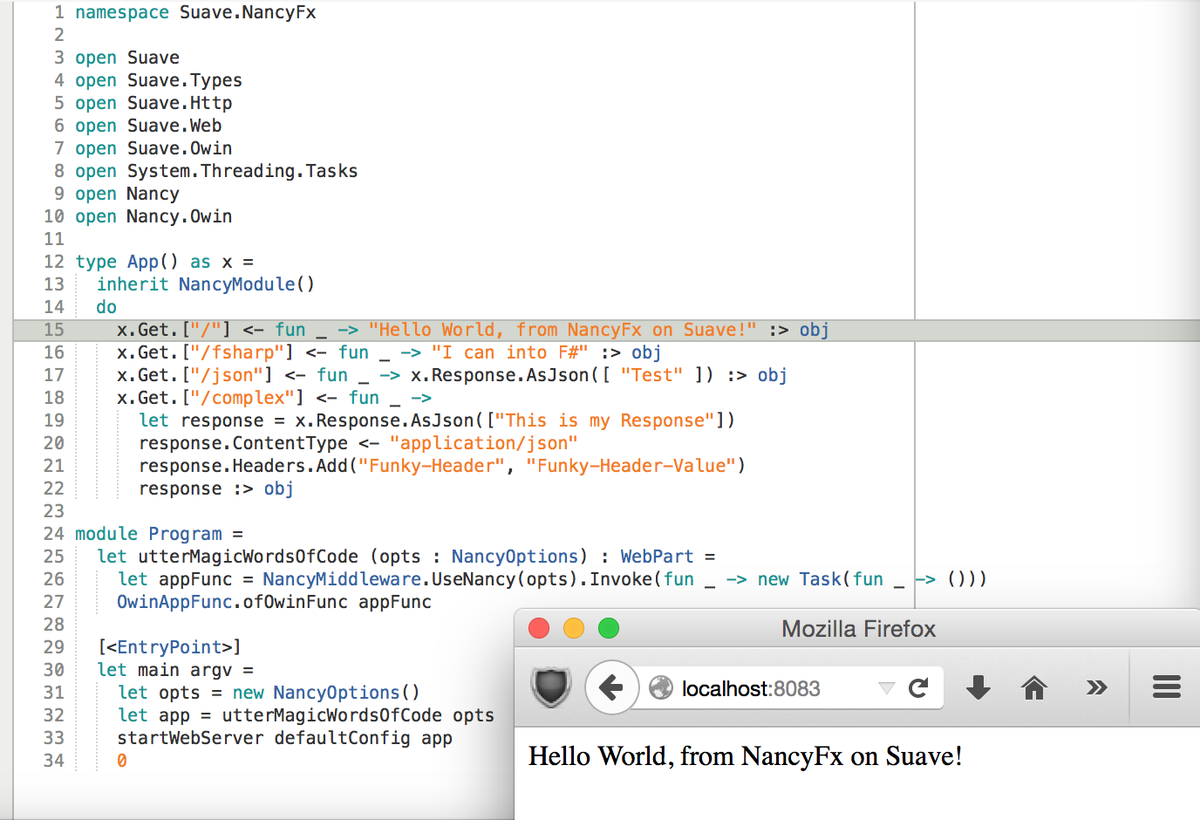Click [<EntryPoint>] attribute

click(x=169, y=647)
